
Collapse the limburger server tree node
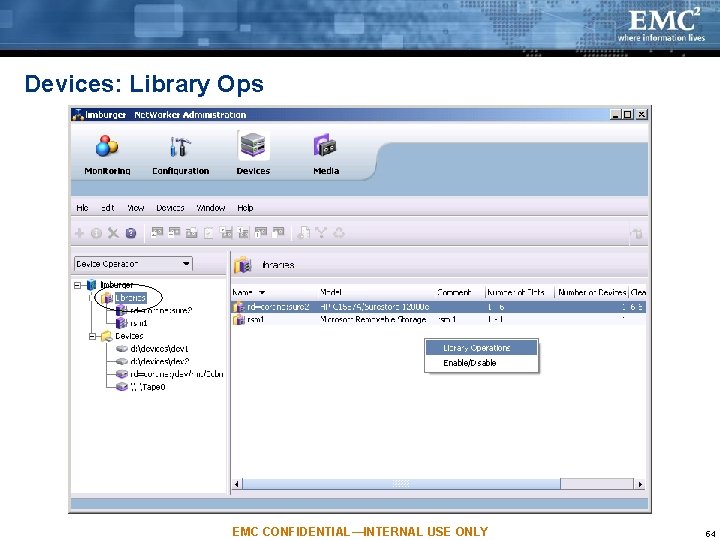tap(78, 285)
